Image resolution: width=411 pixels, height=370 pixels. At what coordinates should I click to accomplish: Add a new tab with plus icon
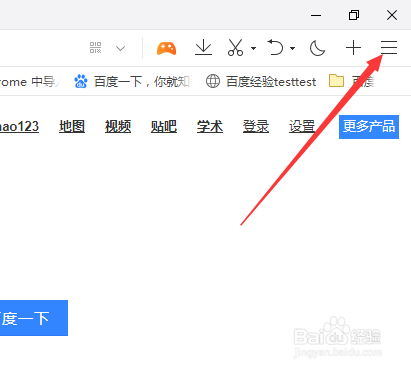pos(353,48)
